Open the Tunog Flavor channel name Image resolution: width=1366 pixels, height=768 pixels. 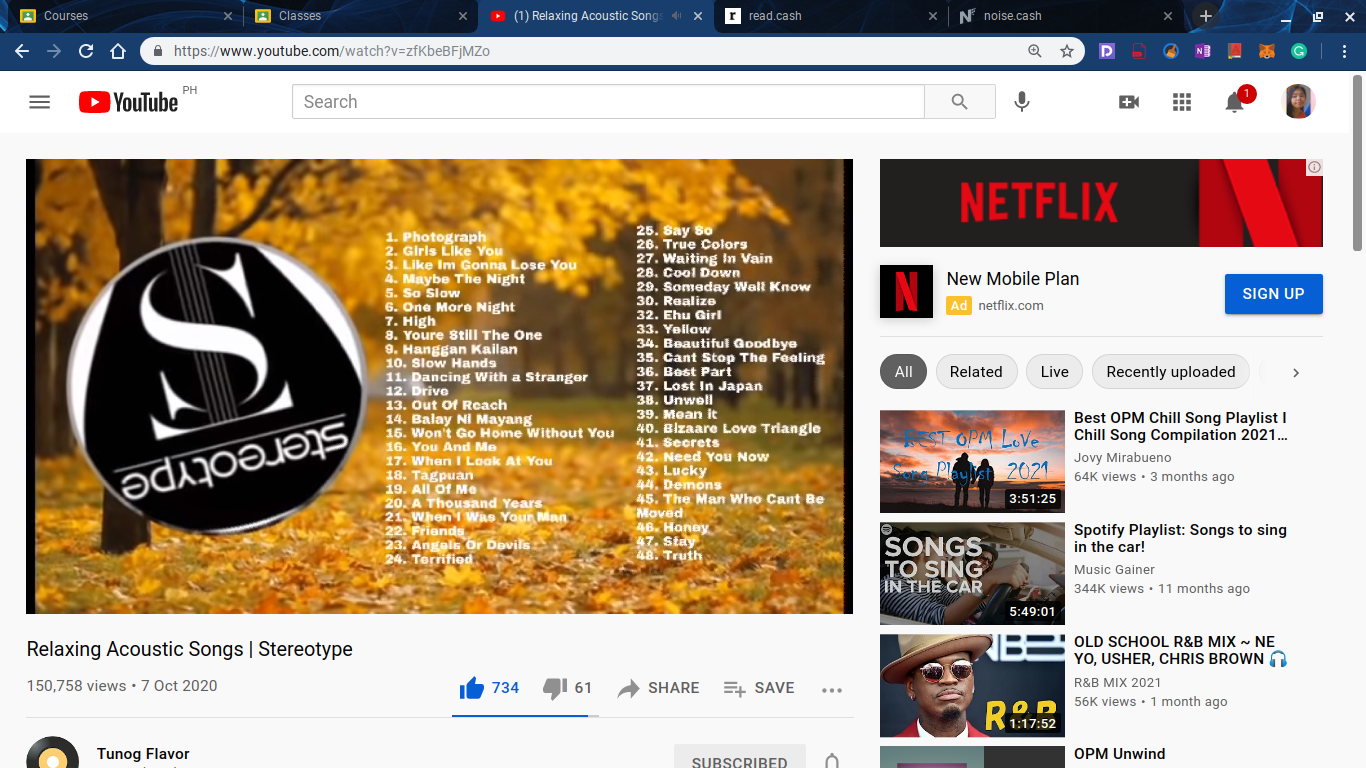(143, 754)
